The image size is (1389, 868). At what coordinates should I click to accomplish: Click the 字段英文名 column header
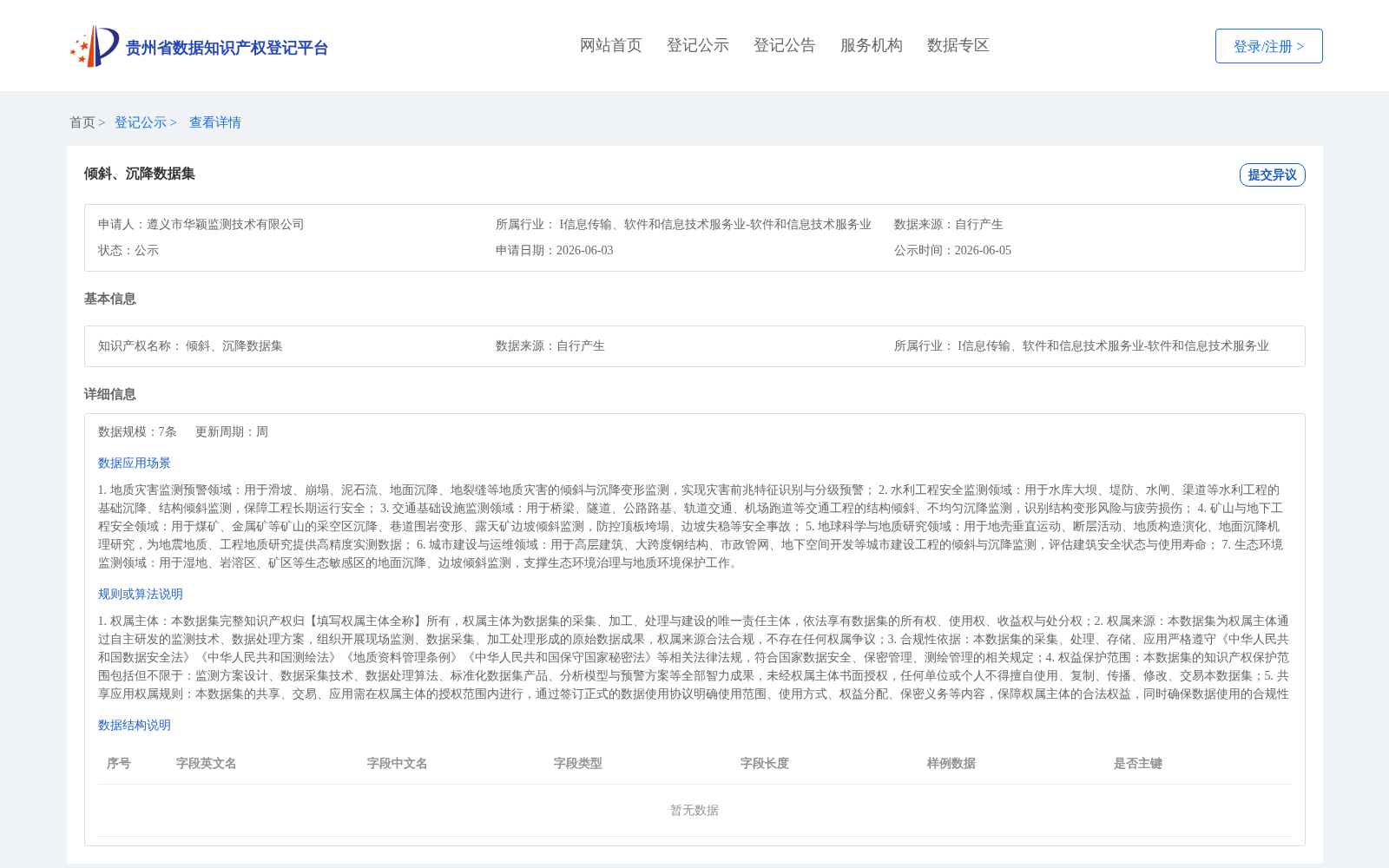pos(207,763)
